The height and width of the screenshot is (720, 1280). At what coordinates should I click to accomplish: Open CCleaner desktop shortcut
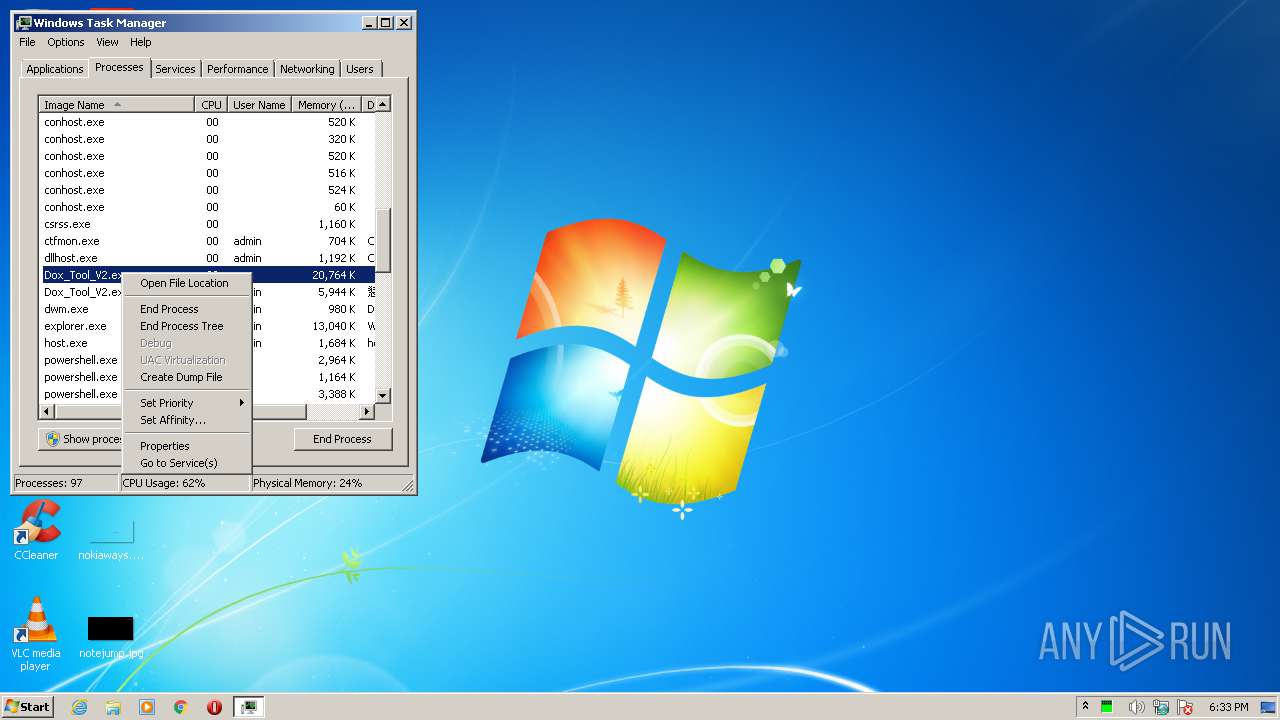(37, 530)
